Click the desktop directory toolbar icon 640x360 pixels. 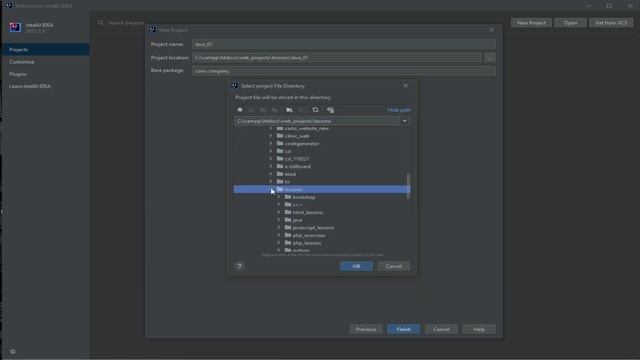(251, 110)
